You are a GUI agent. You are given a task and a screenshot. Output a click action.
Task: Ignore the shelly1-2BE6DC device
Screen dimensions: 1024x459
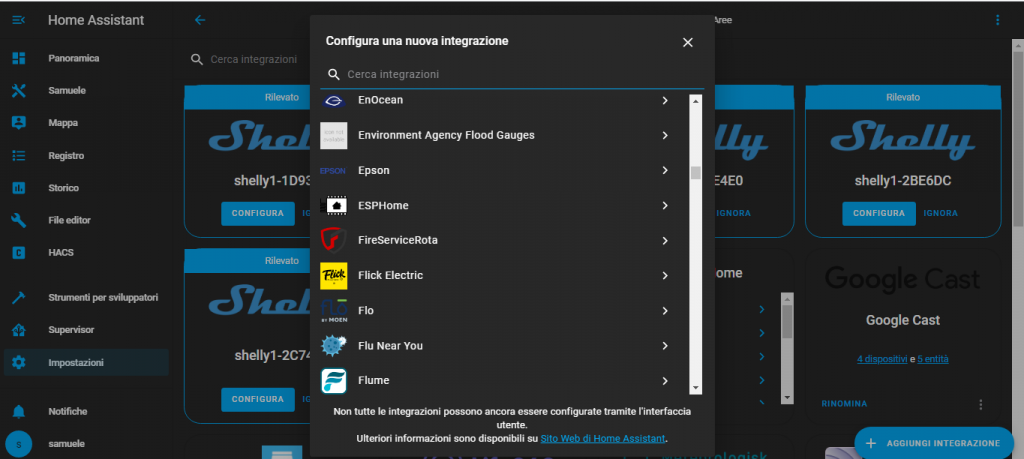pos(940,214)
